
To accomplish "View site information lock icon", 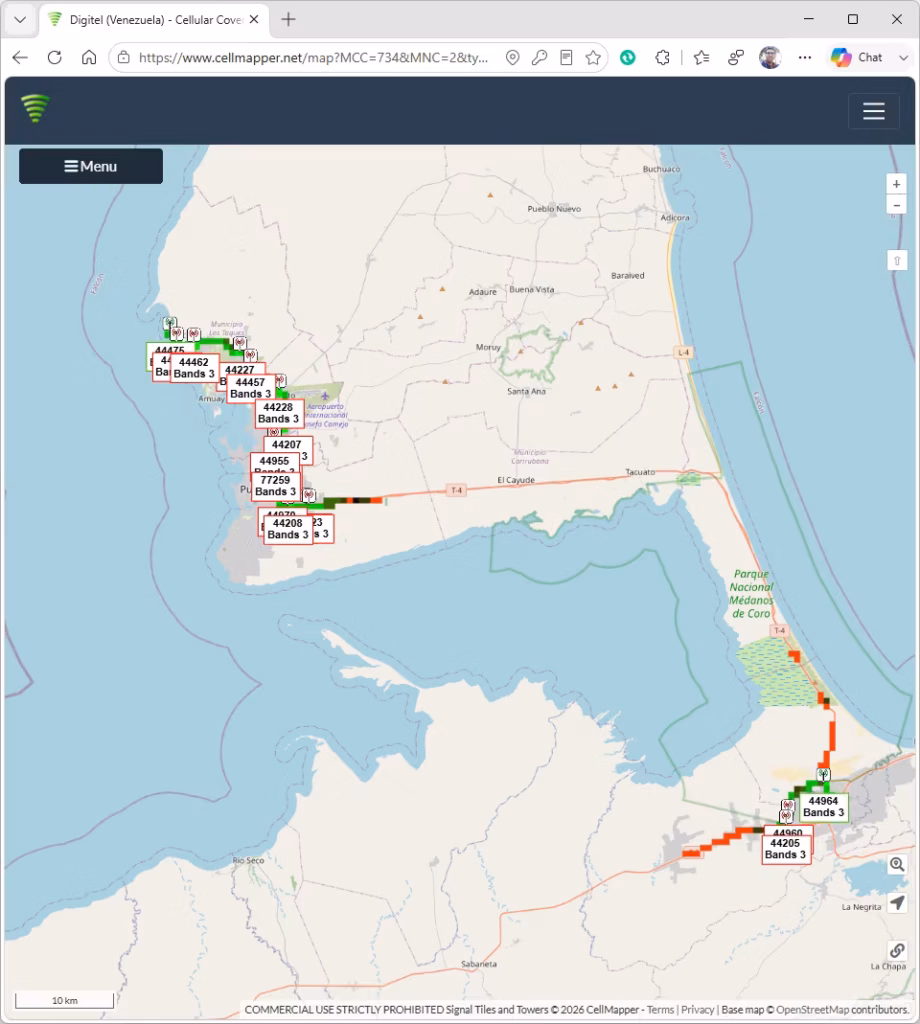I will click(x=123, y=57).
